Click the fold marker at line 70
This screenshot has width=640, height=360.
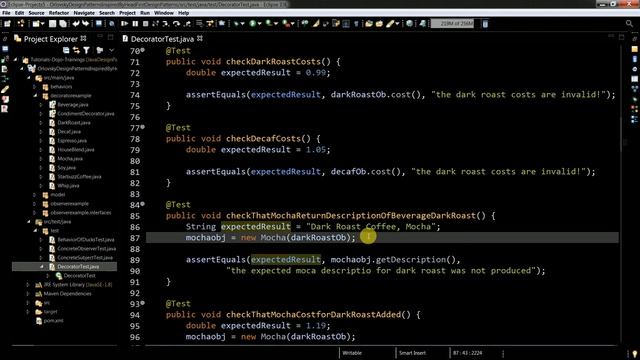pyautogui.click(x=142, y=50)
